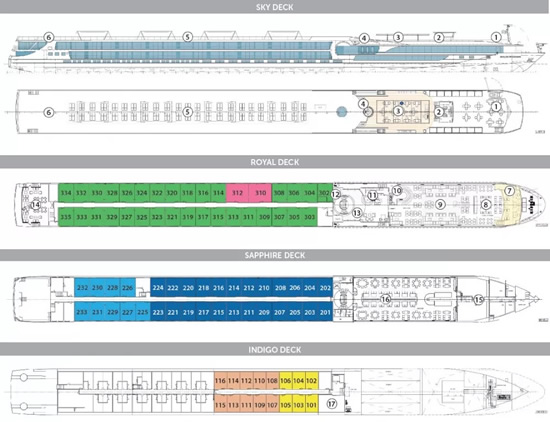Select dark blue cabin 209
Screen dimensions: 550x422
pos(264,312)
